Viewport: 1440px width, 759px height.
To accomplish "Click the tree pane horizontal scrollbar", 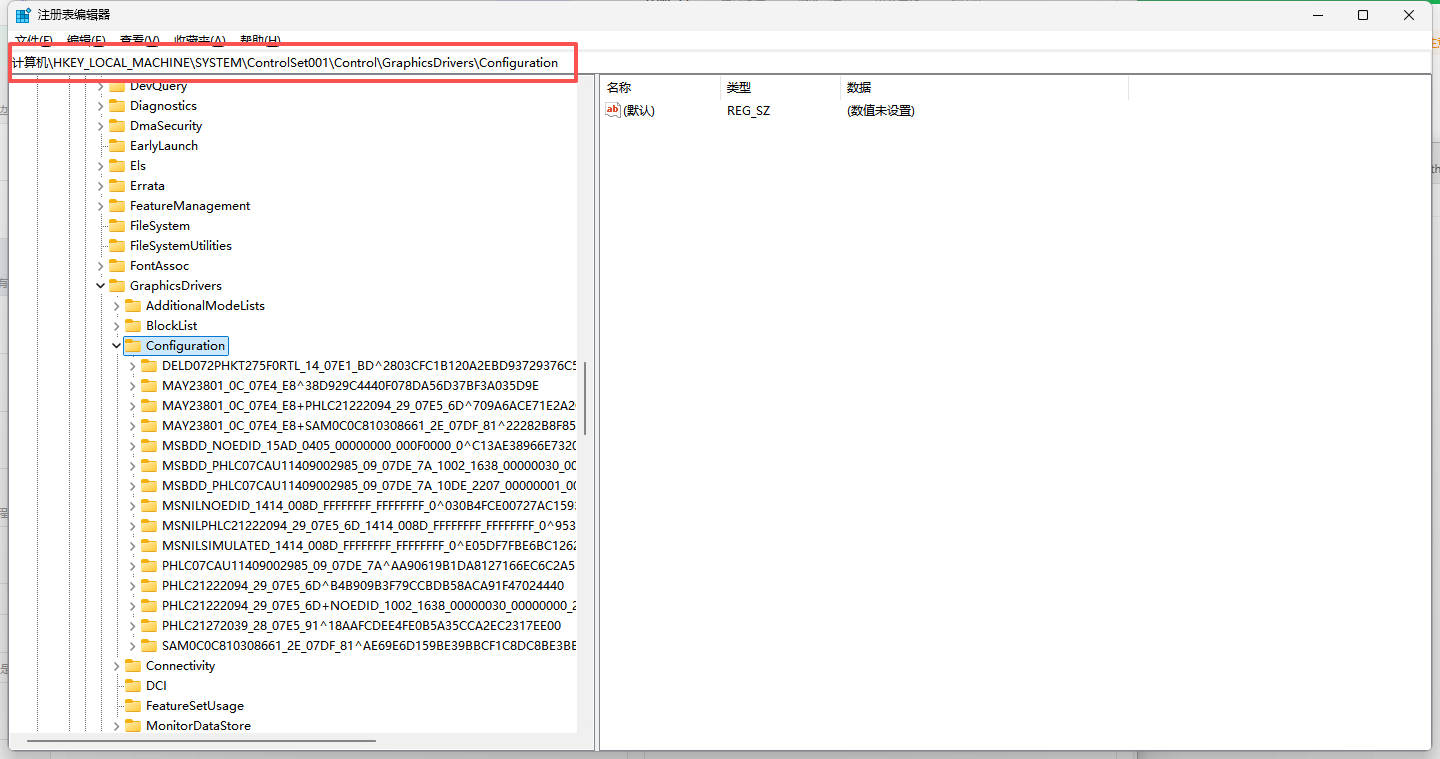I will point(200,741).
